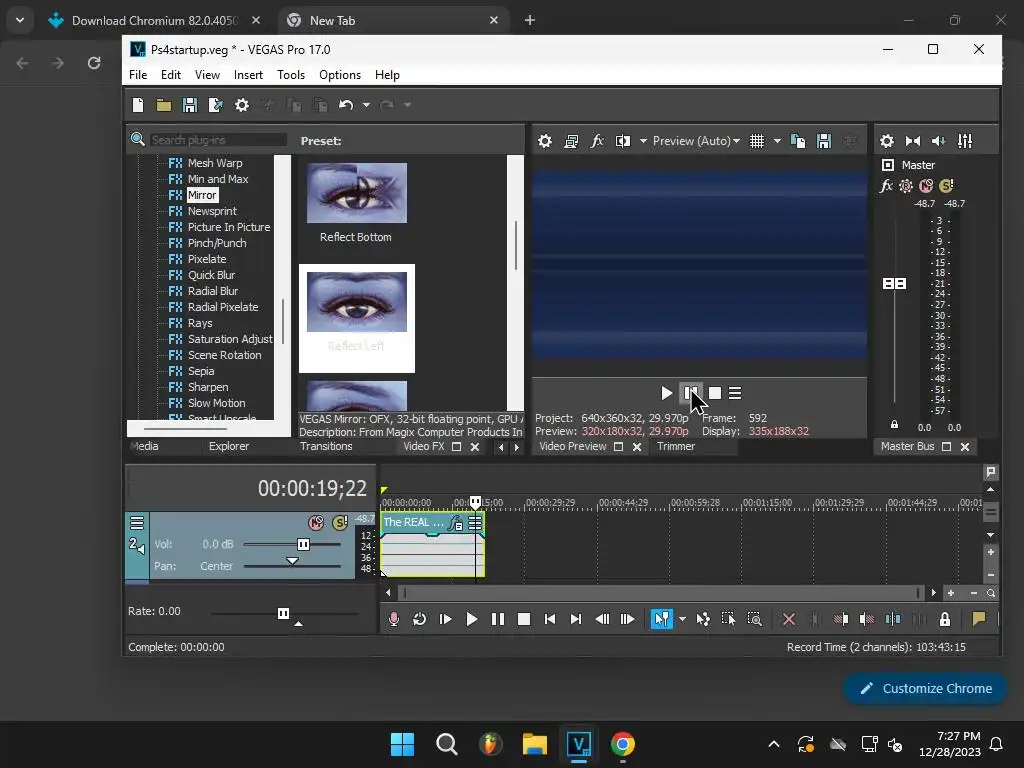Screen dimensions: 1024x768
Task: Go to start of project
Action: click(x=550, y=619)
